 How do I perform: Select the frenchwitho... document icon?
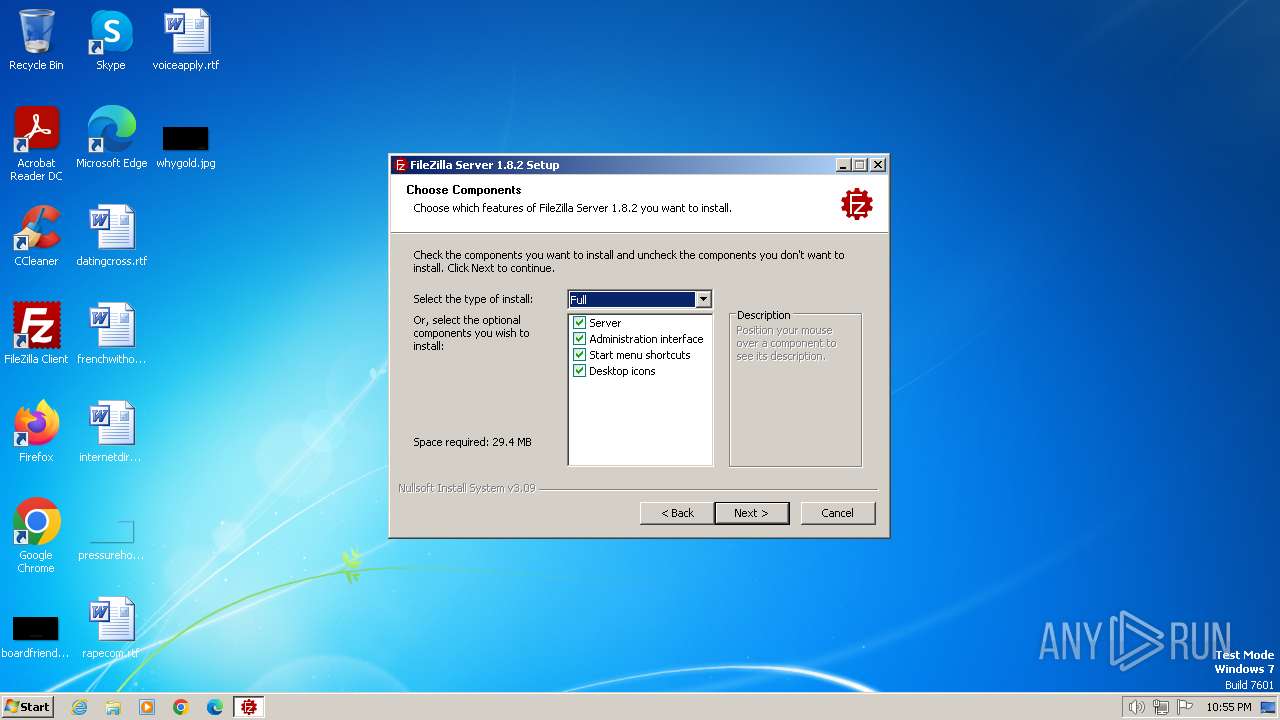[111, 334]
